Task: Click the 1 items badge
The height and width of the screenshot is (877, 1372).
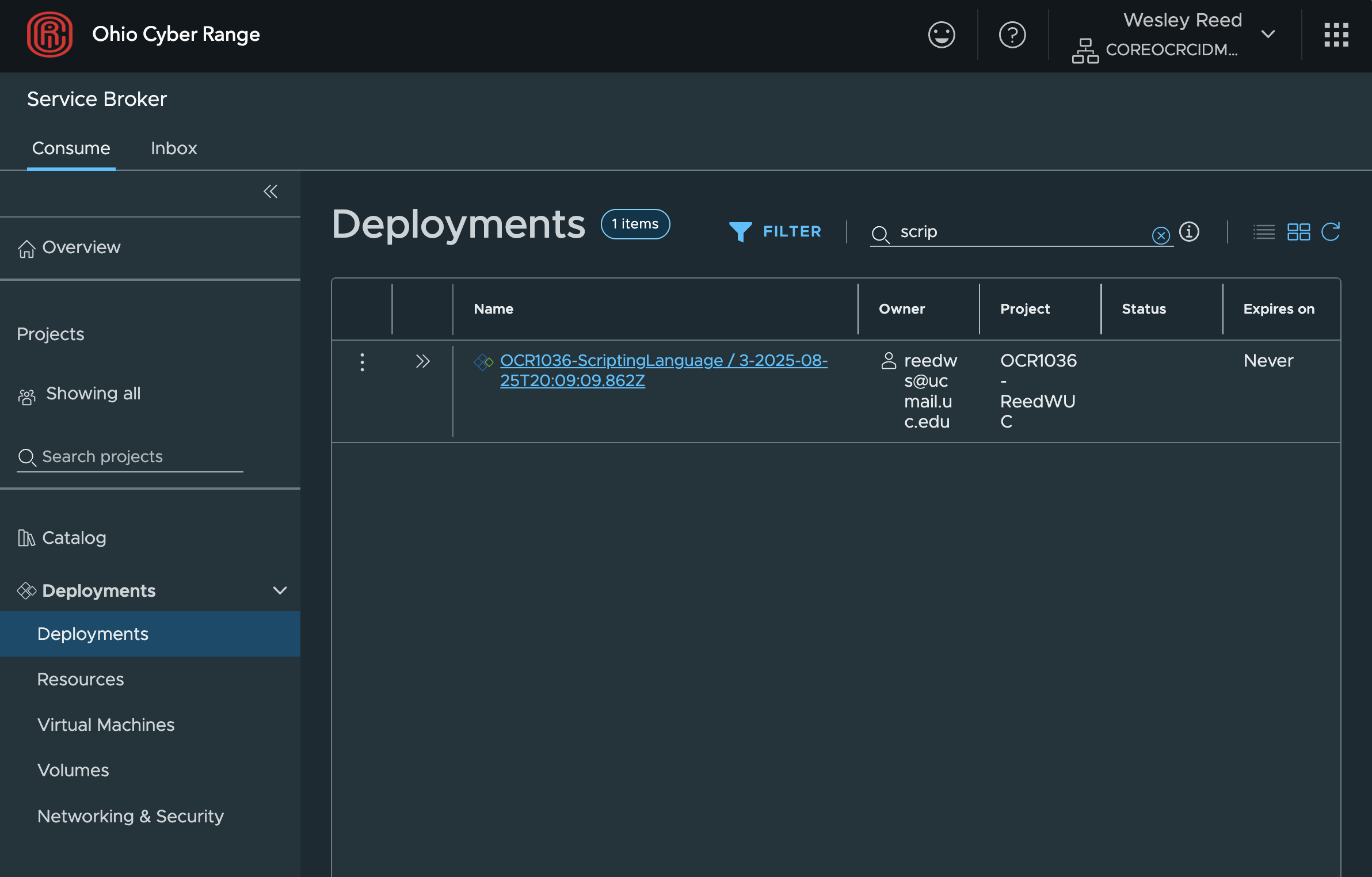Action: coord(635,224)
